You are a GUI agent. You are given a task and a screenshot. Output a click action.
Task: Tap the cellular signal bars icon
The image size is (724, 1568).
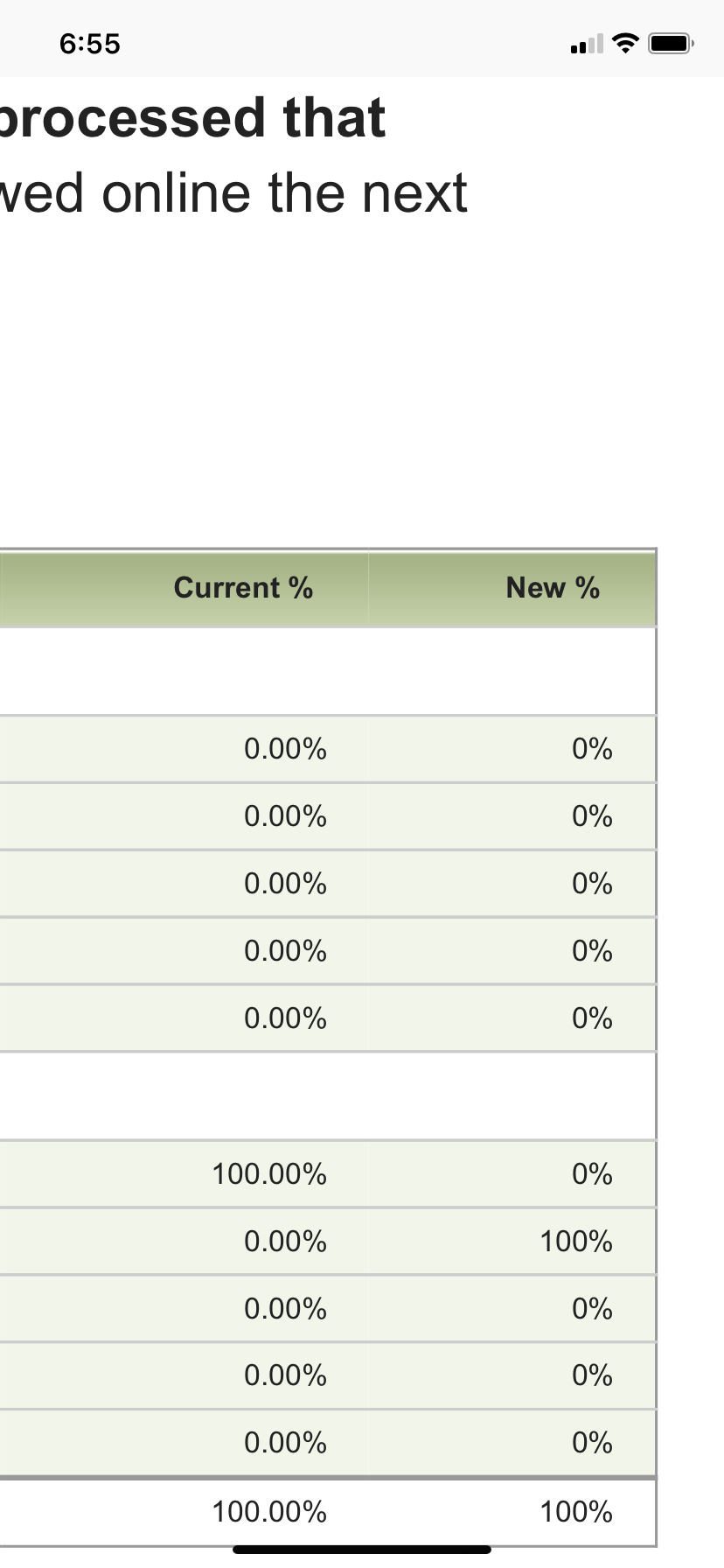[x=587, y=44]
